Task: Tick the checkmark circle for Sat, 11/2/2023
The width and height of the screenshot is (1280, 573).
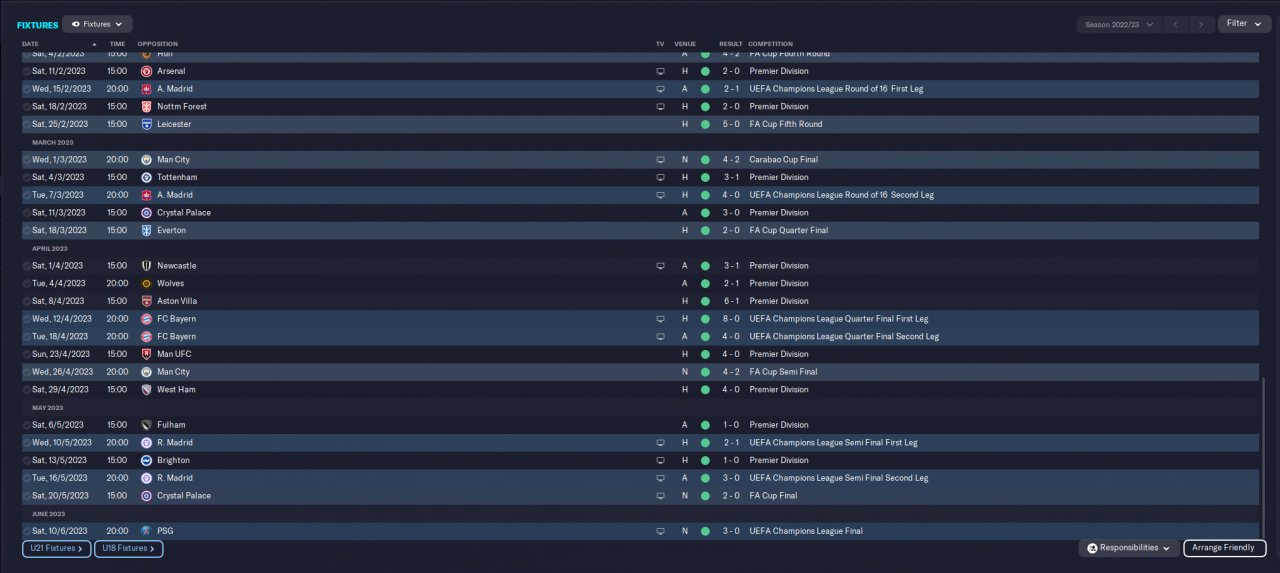Action: coord(27,71)
